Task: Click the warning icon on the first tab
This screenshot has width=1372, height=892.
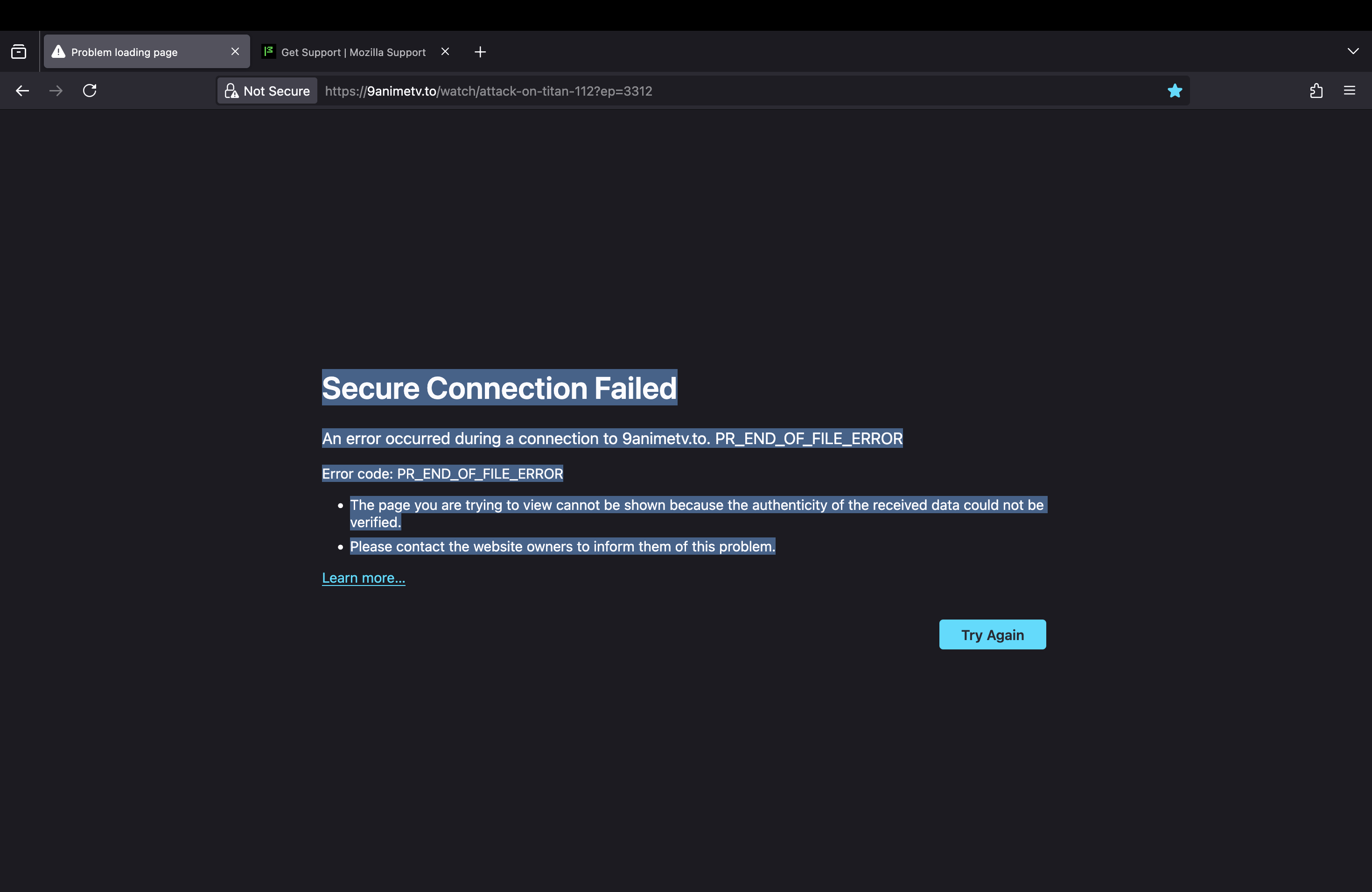Action: pyautogui.click(x=58, y=52)
